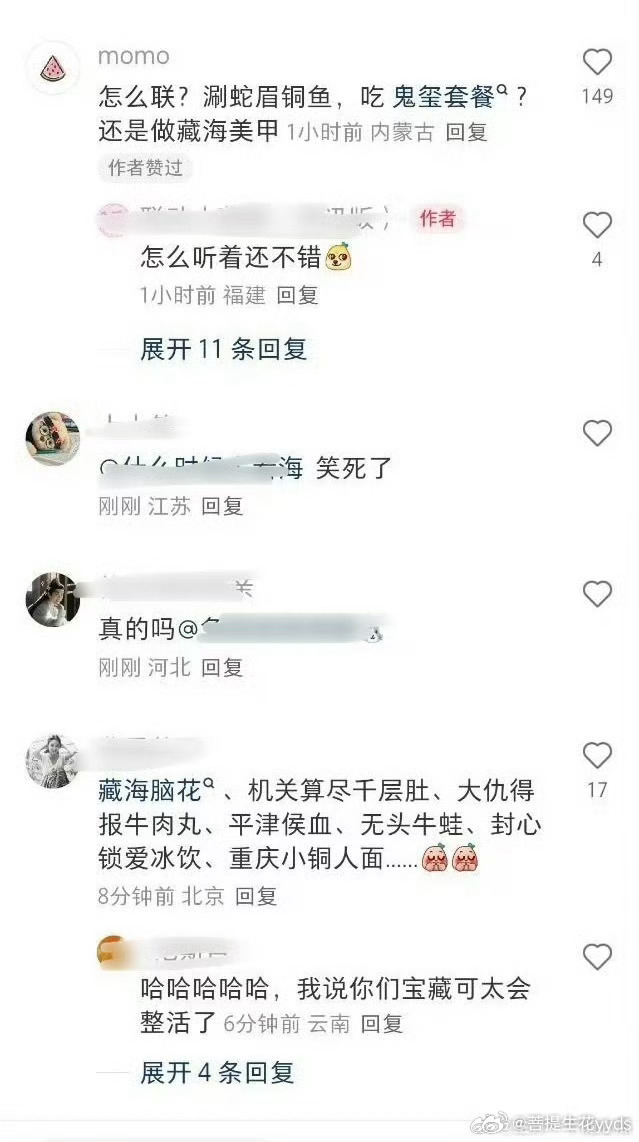Like the Hebei comment "真的吗"
Screen dimensions: 639x1142
point(597,594)
